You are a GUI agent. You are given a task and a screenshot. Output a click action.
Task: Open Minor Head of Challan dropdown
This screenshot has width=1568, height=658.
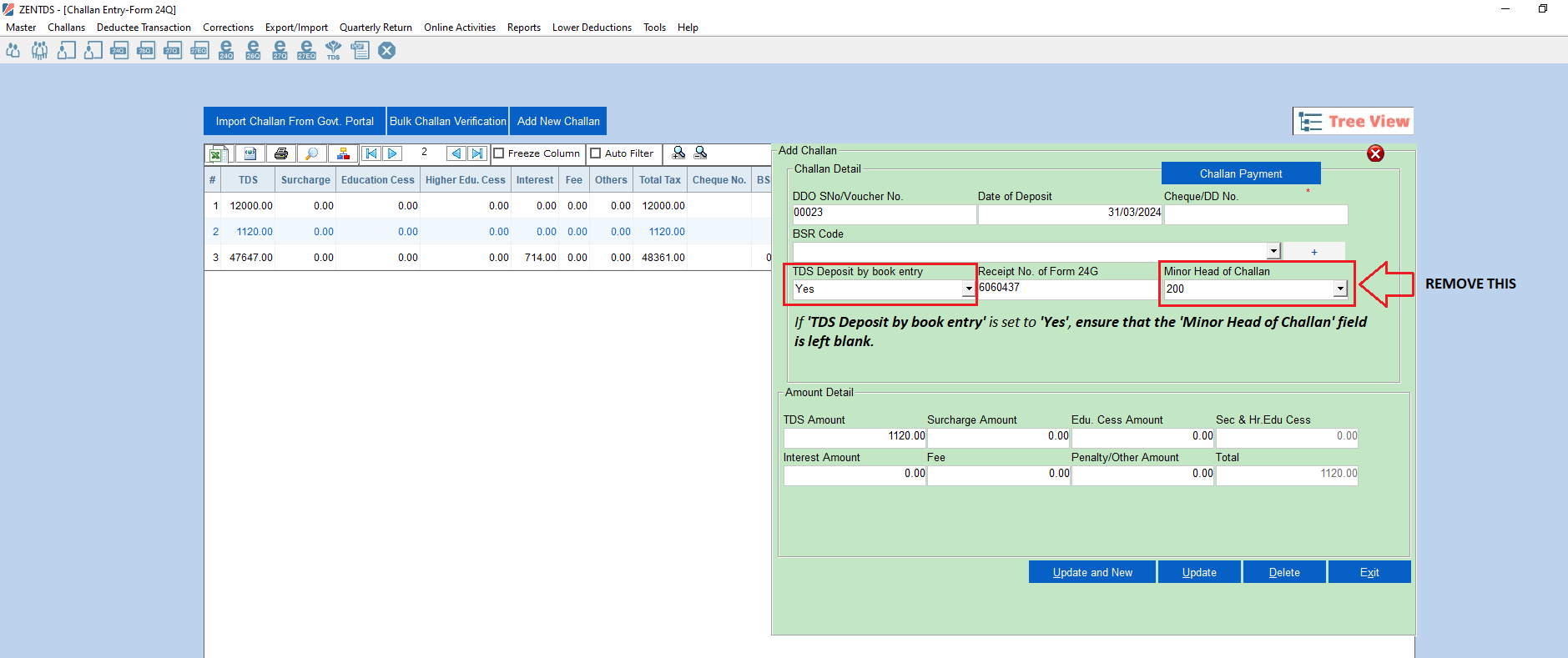click(1340, 289)
